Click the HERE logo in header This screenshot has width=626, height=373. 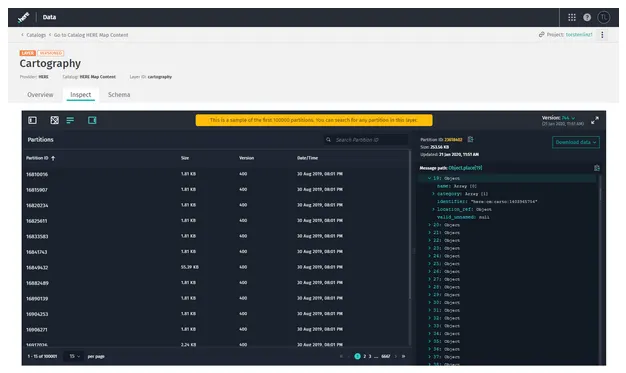pos(24,18)
